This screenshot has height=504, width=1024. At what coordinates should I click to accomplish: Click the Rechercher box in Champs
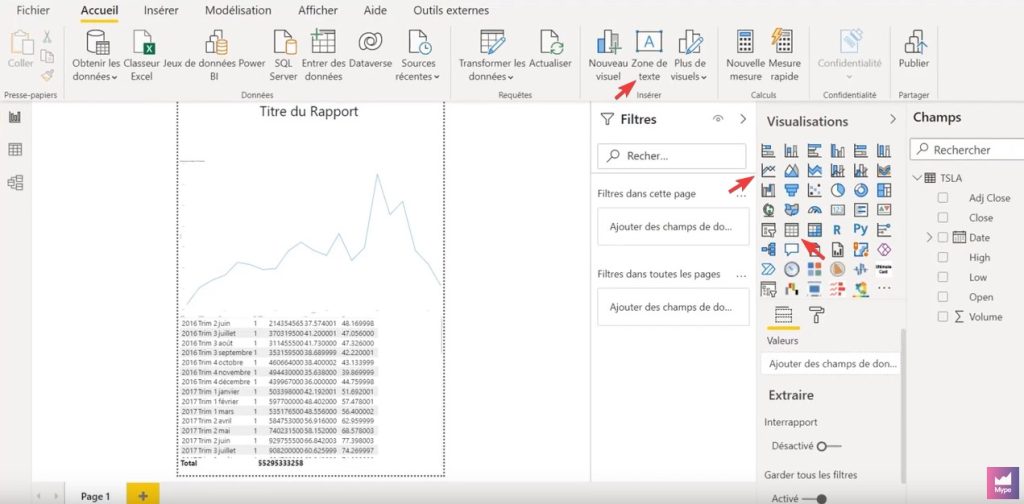968,150
